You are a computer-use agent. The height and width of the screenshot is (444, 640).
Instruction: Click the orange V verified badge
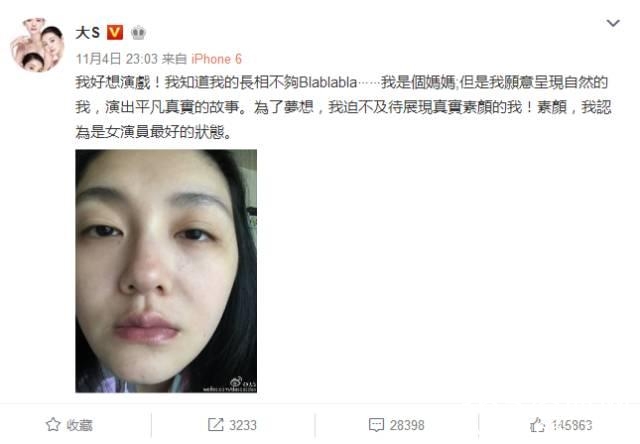click(x=115, y=33)
